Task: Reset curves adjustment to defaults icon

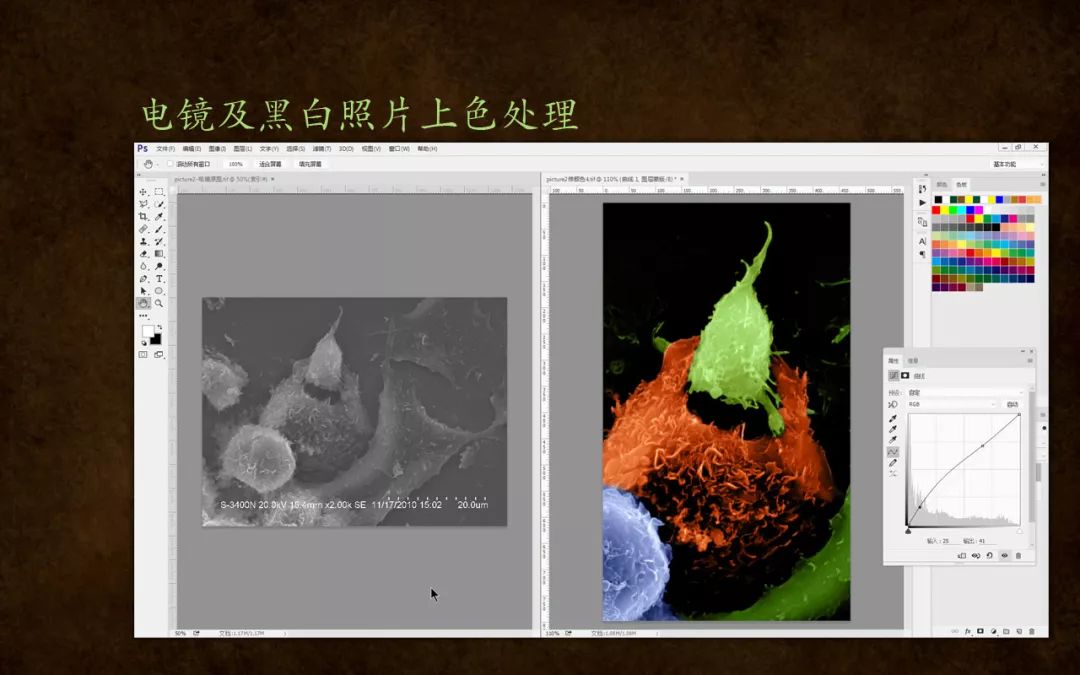Action: [x=990, y=555]
